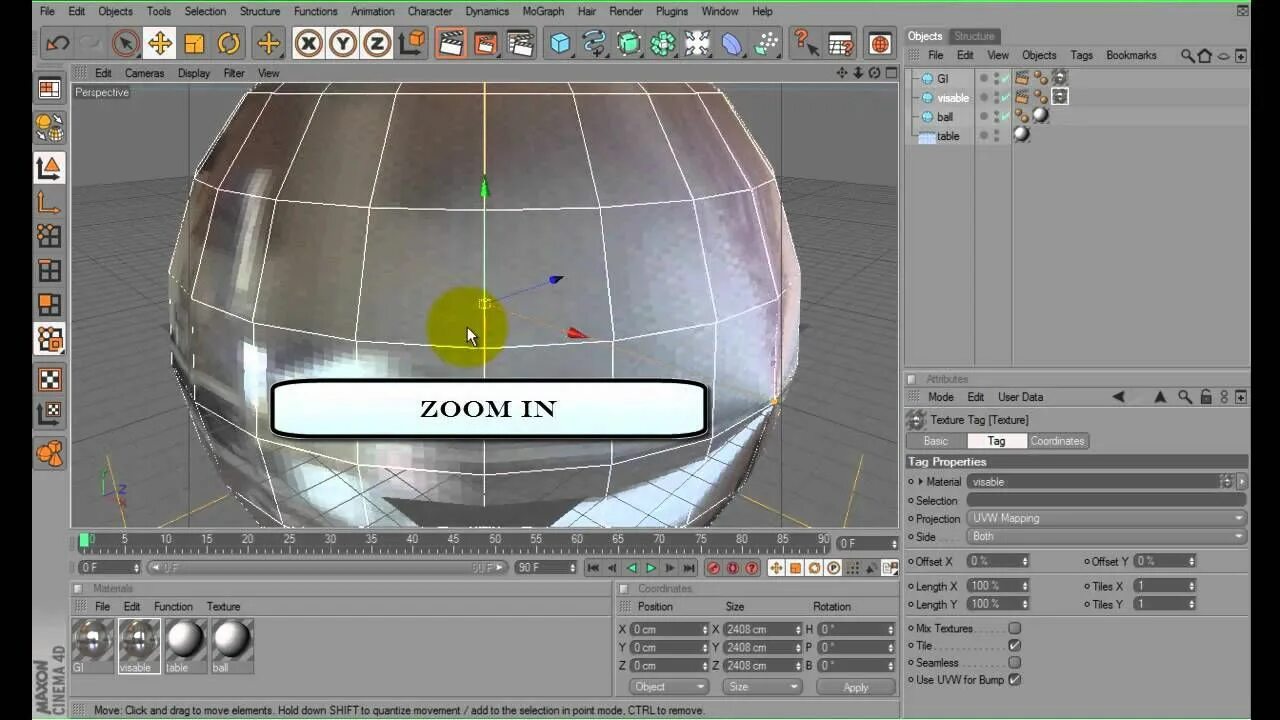The width and height of the screenshot is (1280, 720).
Task: Switch to Edges mode
Action: tap(49, 270)
